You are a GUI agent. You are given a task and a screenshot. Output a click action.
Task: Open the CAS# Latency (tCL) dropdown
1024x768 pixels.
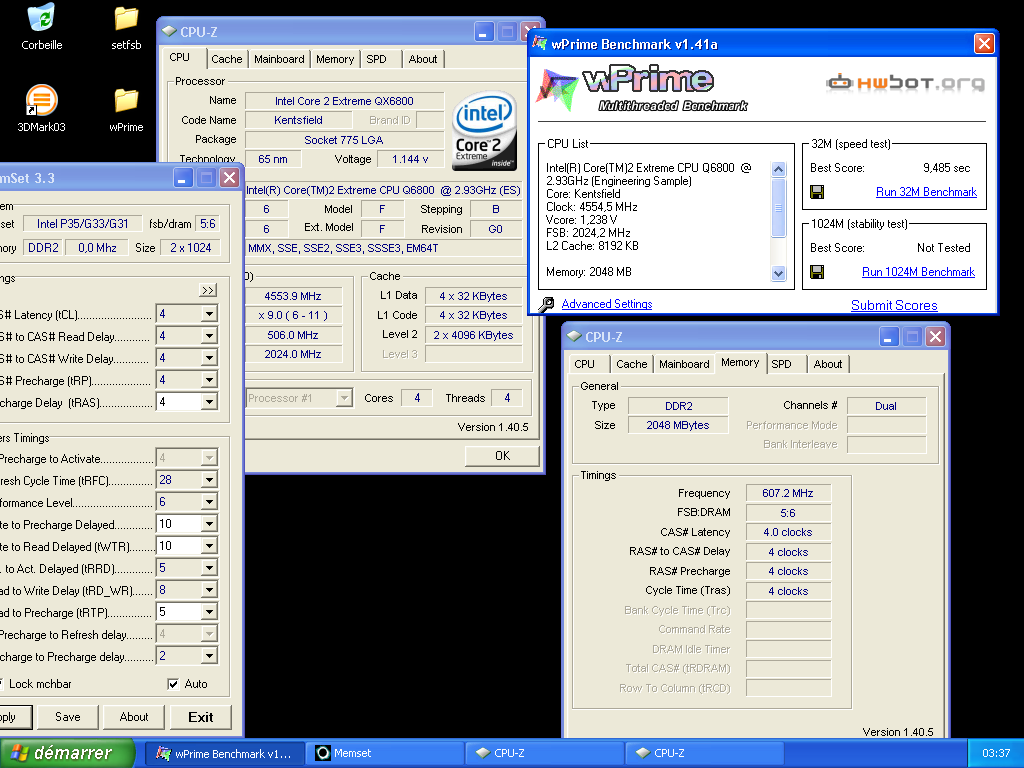[209, 314]
